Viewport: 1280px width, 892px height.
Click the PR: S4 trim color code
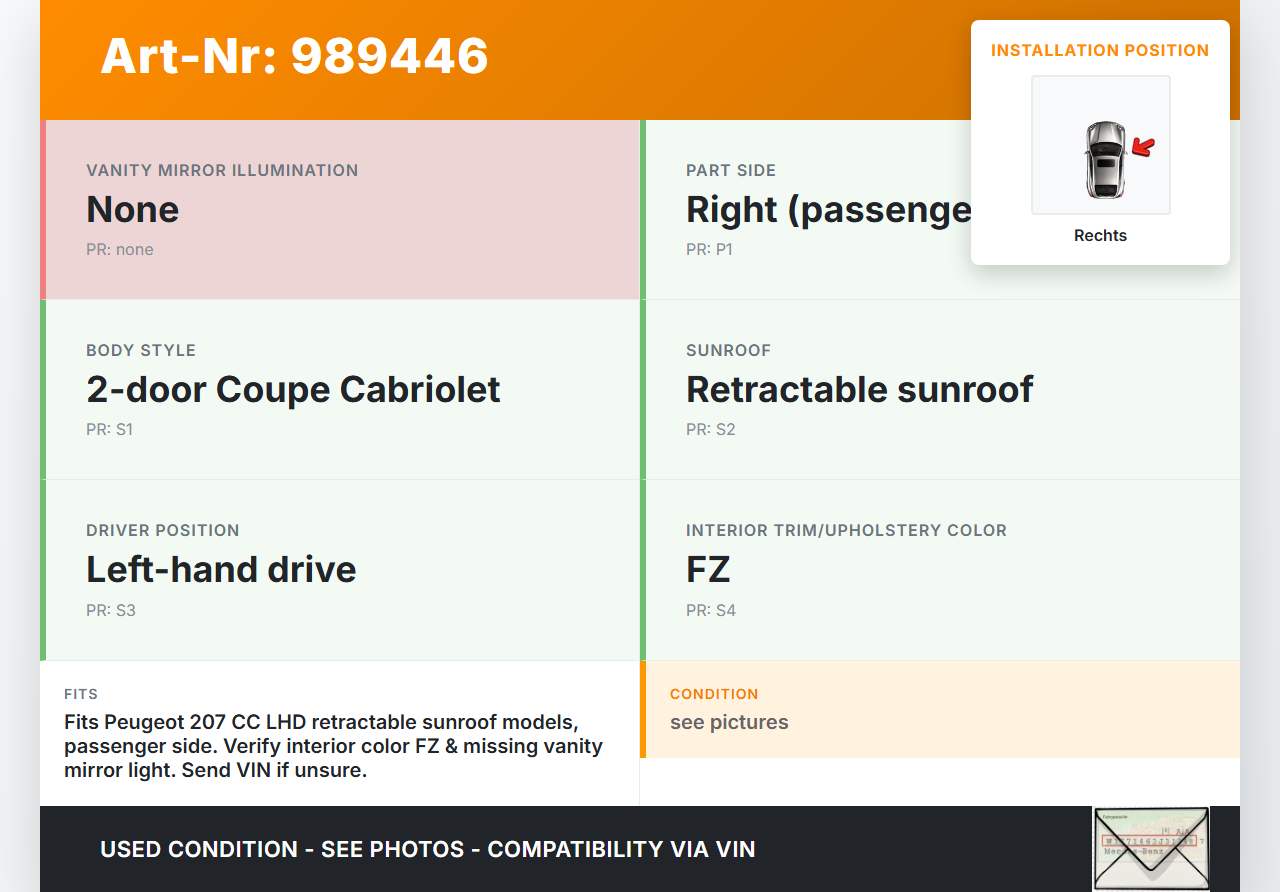click(710, 610)
